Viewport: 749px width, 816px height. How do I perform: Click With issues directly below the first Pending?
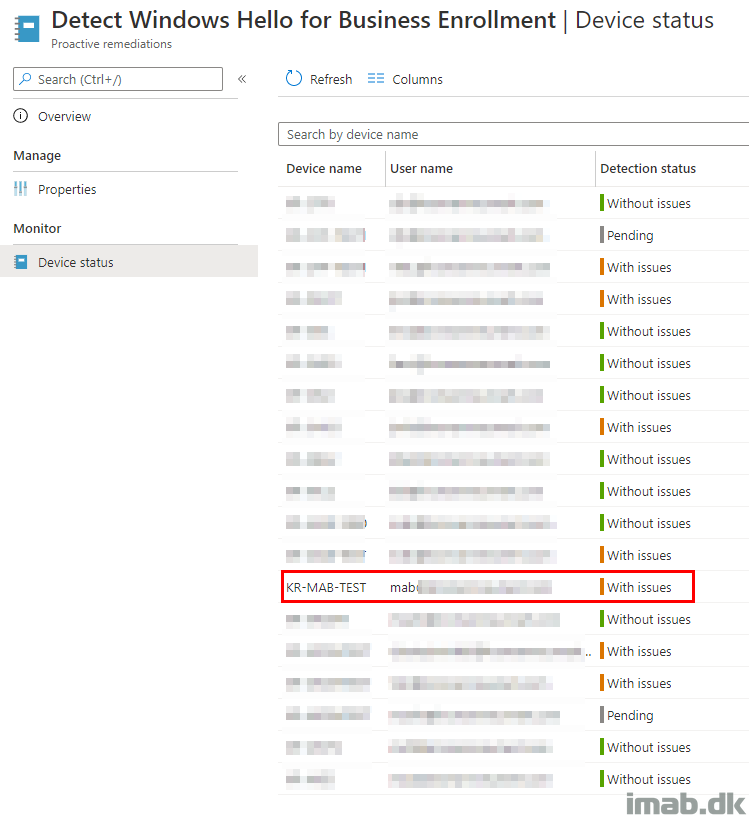click(x=639, y=267)
